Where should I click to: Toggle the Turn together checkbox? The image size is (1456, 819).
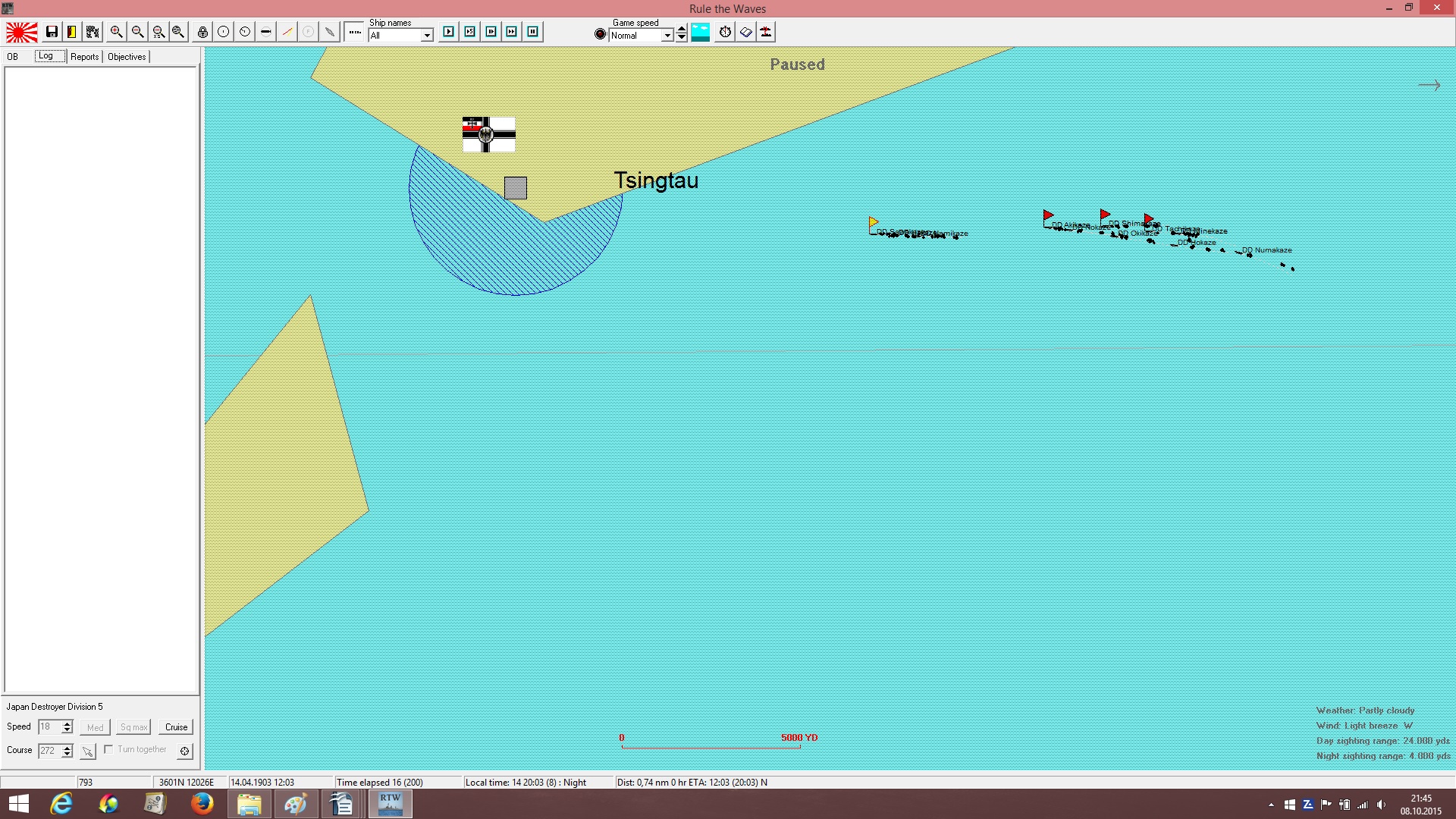pos(108,749)
